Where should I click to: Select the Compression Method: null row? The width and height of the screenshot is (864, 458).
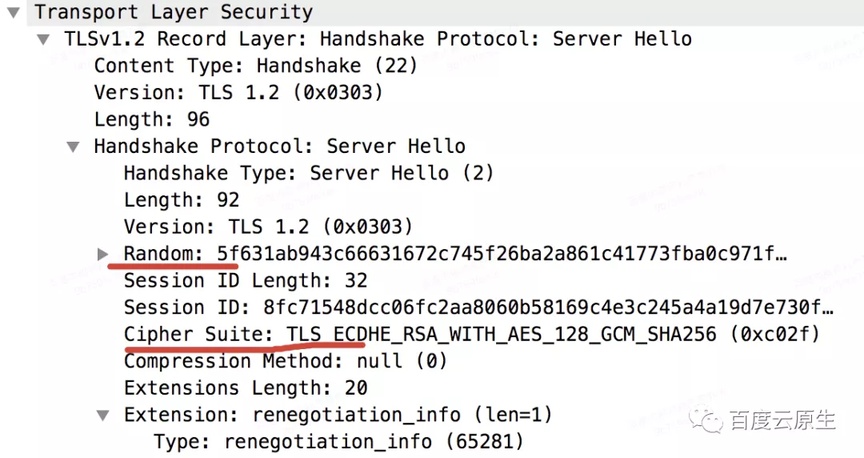(285, 361)
